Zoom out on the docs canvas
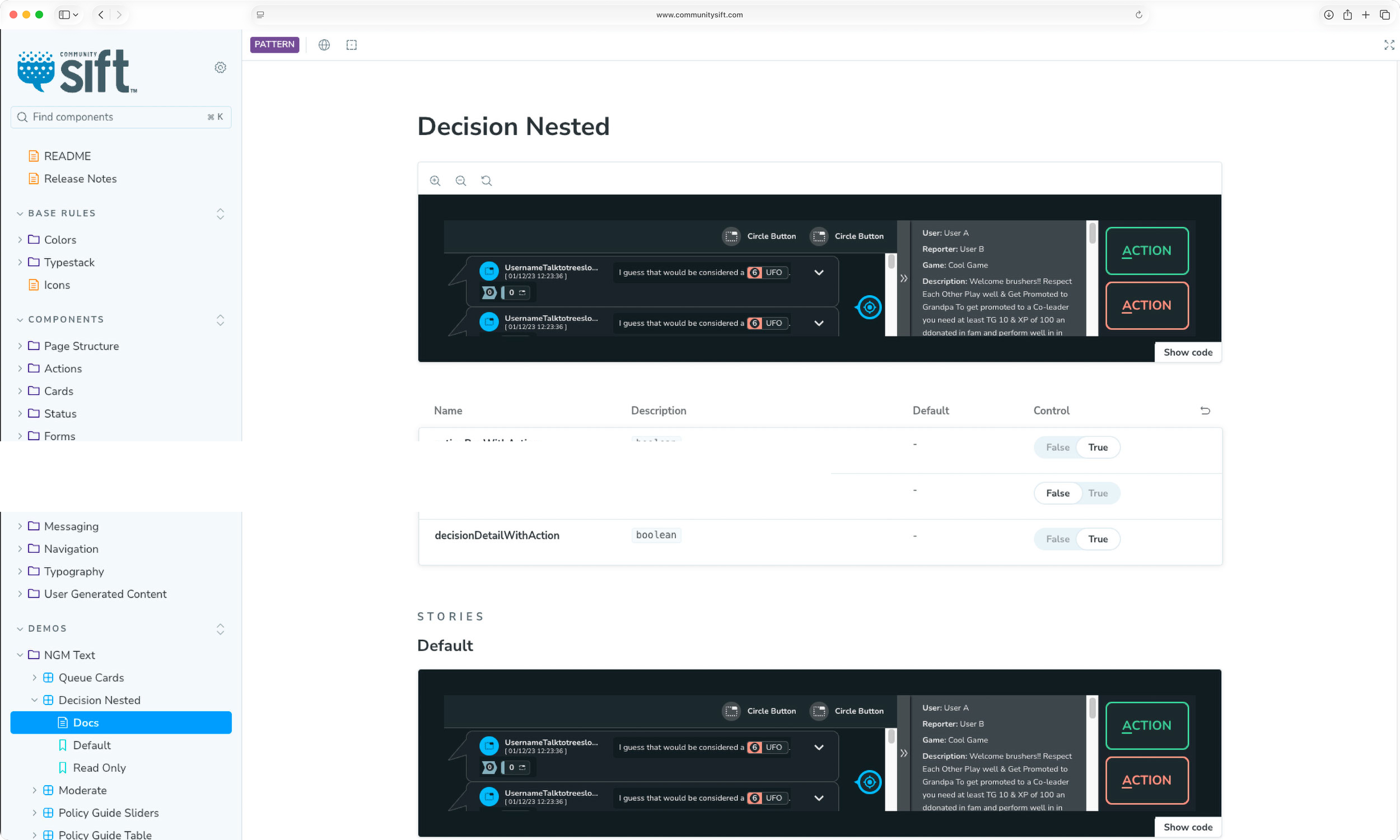1400x840 pixels. (461, 180)
